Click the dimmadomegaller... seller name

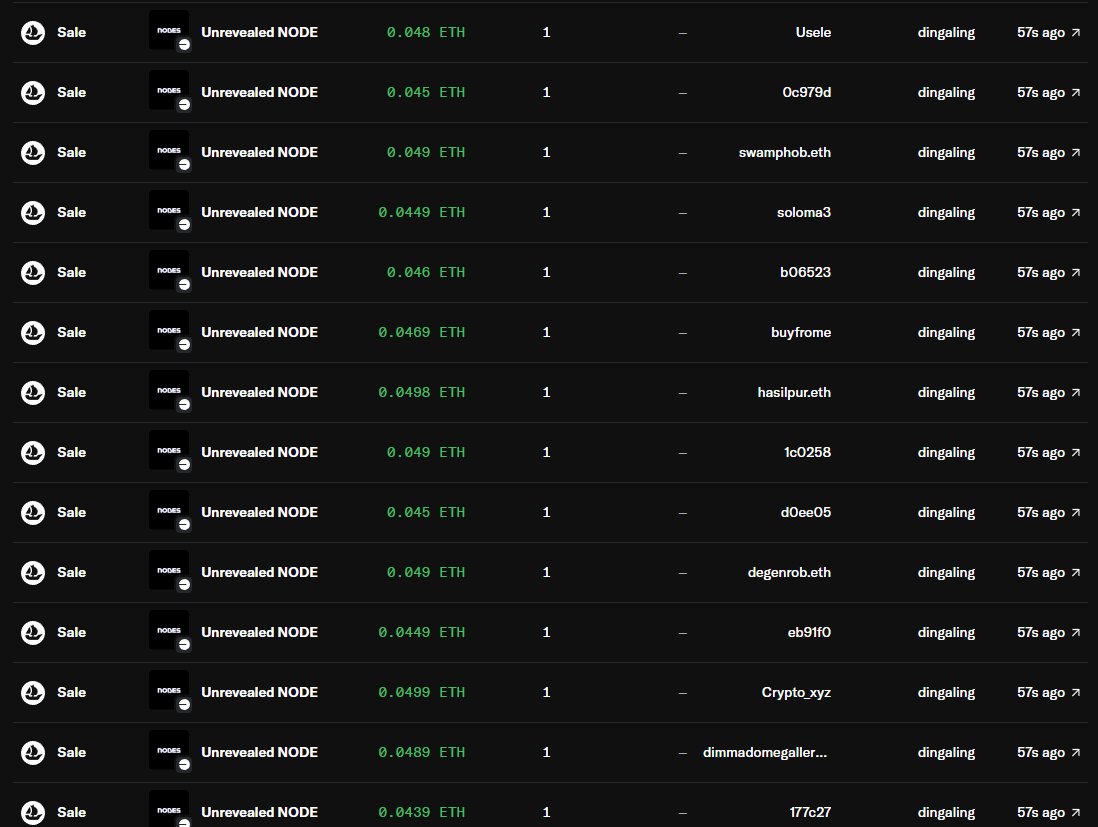pos(765,753)
